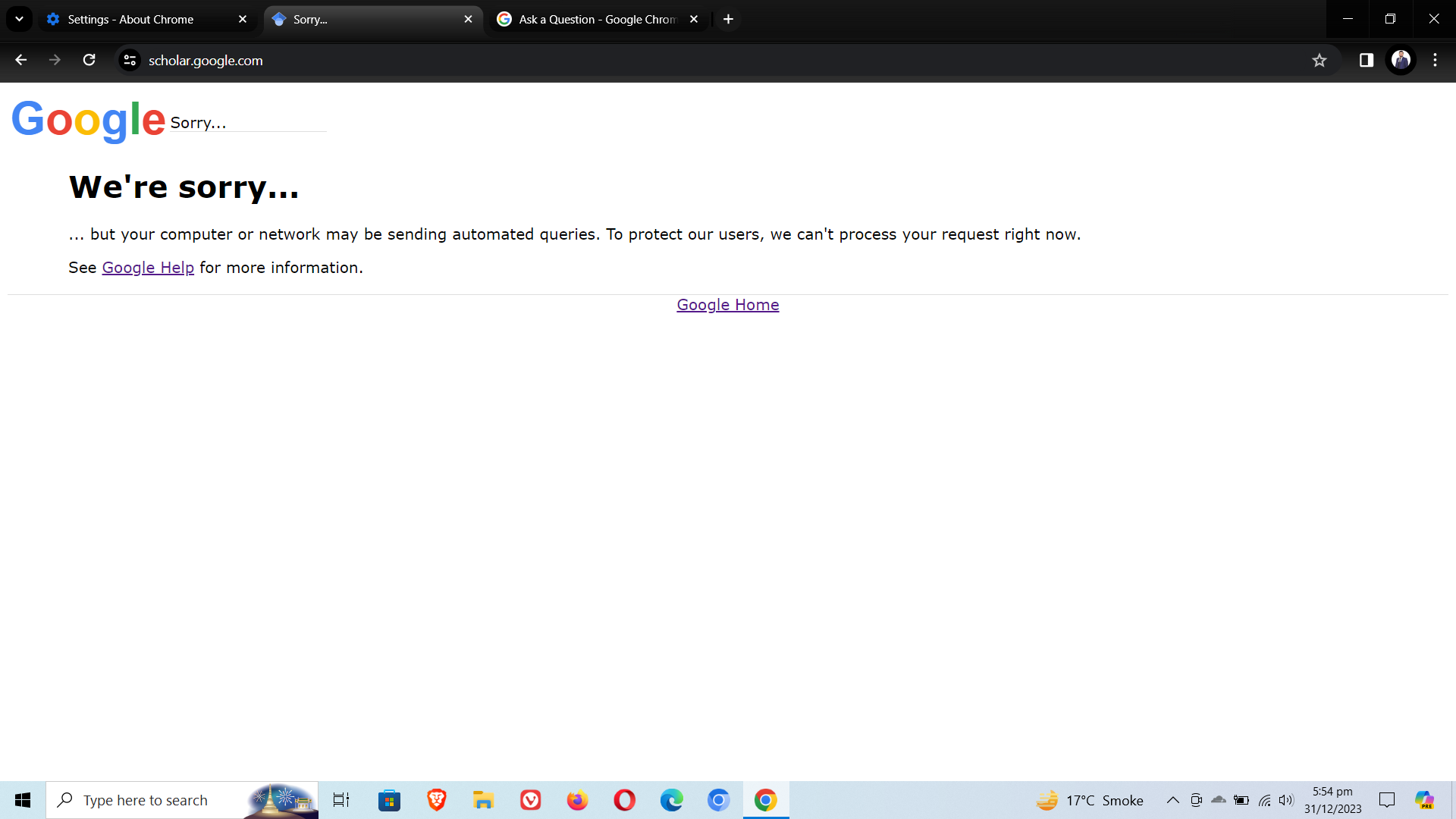Open the Google Help link
Screen dimensions: 1456x819
point(148,268)
